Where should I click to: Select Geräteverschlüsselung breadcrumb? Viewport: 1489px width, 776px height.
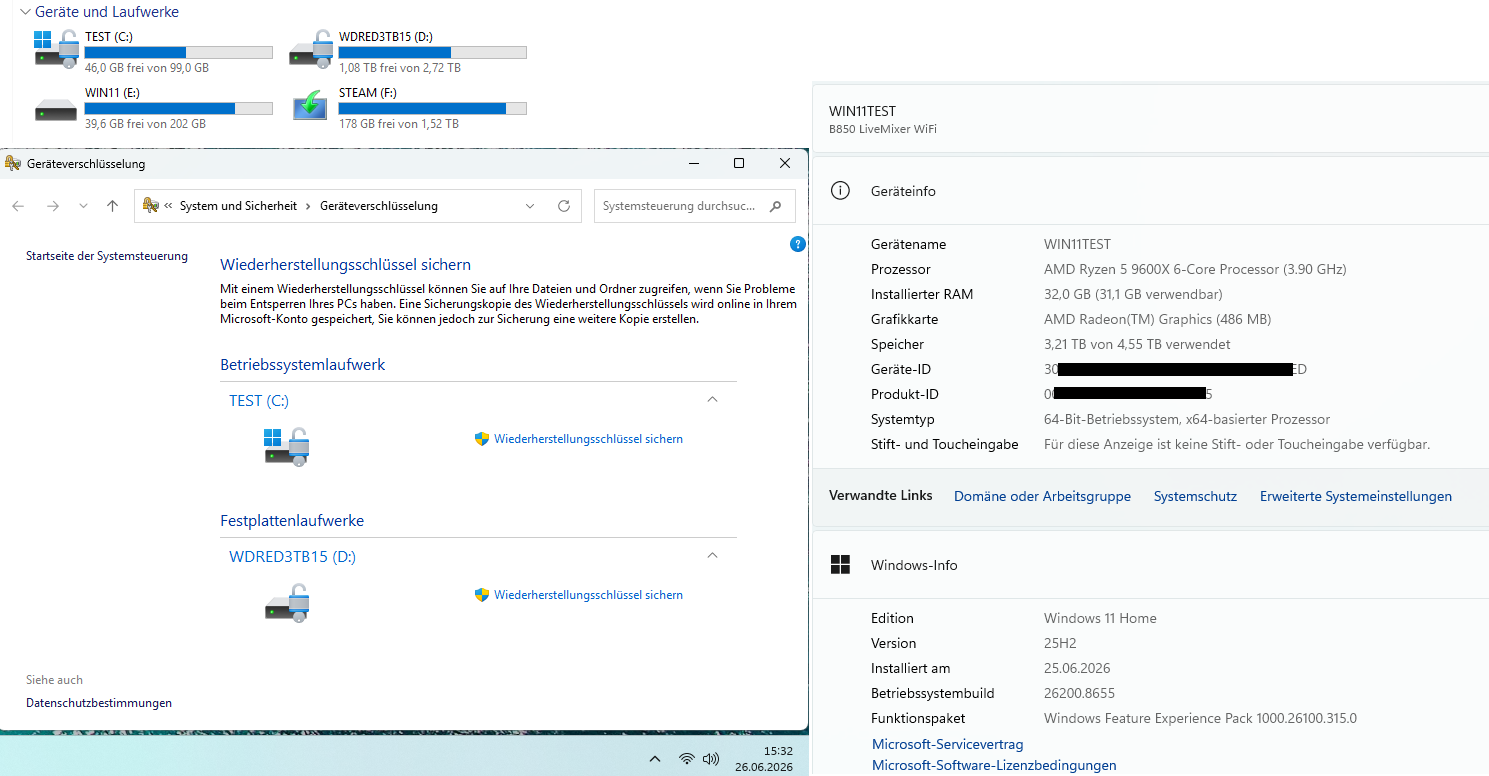click(x=379, y=206)
